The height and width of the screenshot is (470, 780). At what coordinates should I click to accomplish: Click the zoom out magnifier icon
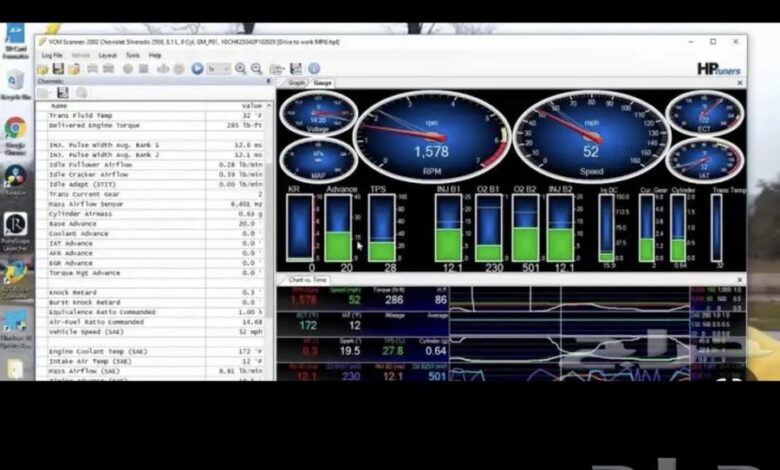[x=255, y=69]
